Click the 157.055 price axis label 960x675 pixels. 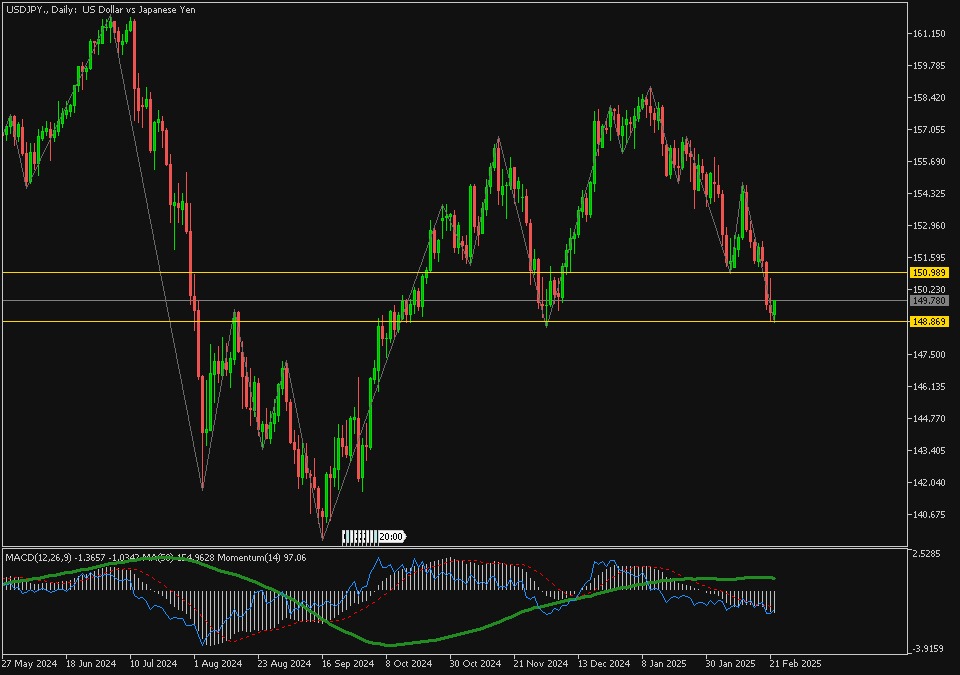coord(929,129)
